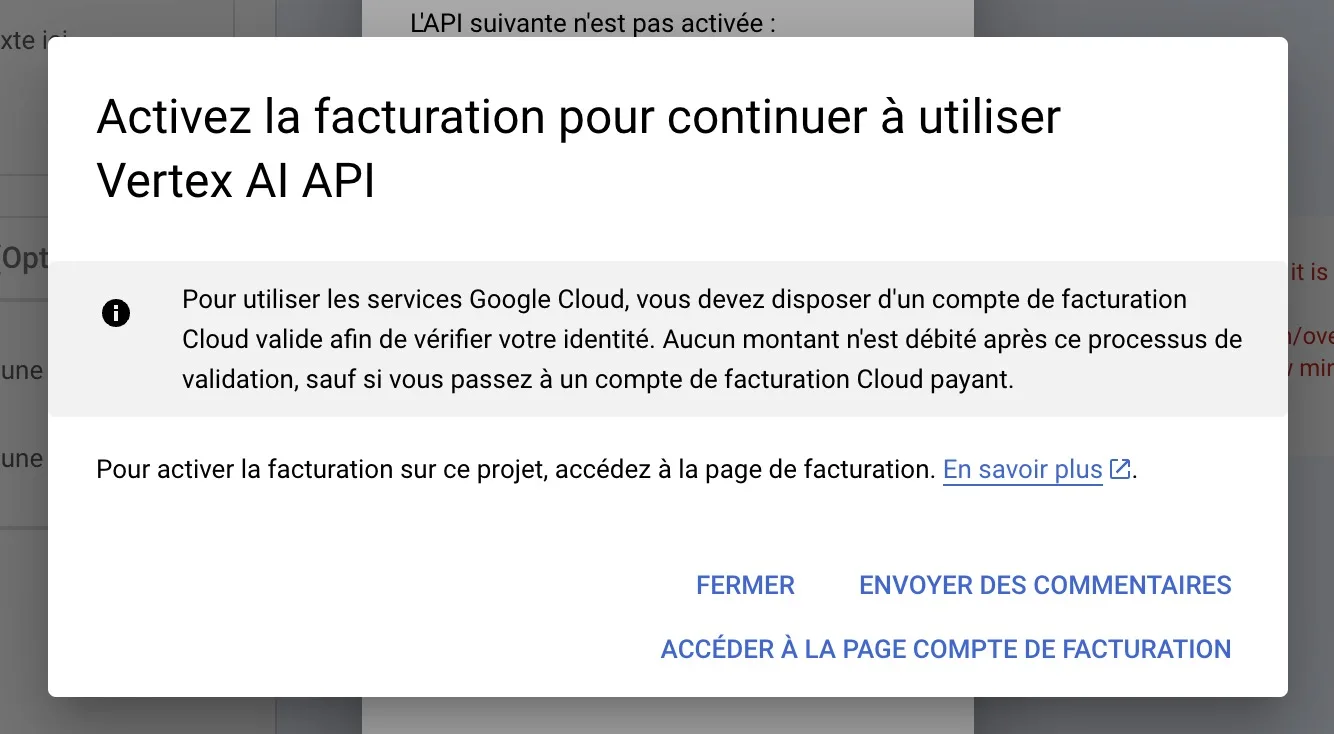
Task: Click "Vertex AI API" in the heading
Action: (x=235, y=182)
